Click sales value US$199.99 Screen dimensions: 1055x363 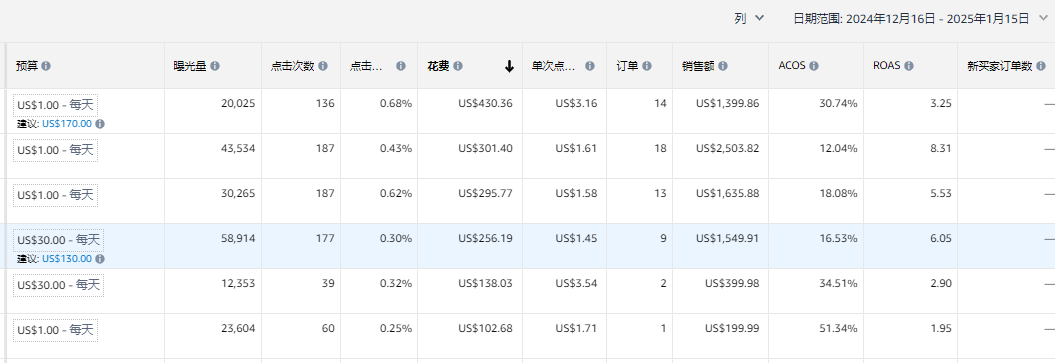(x=732, y=329)
